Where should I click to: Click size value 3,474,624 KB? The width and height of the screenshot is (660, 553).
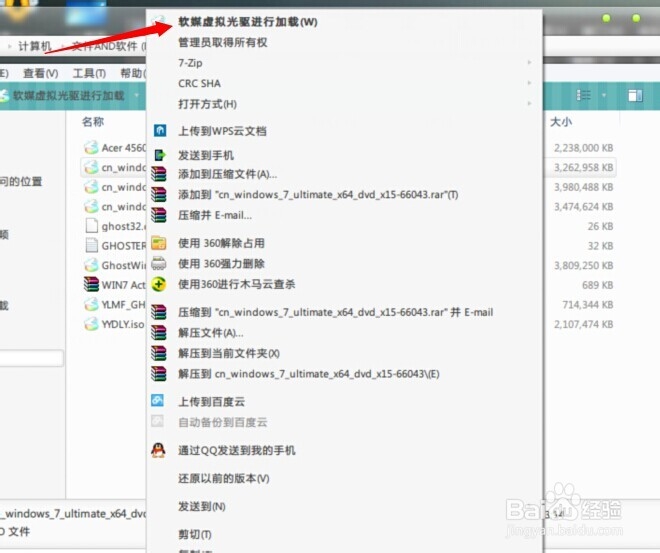(583, 207)
